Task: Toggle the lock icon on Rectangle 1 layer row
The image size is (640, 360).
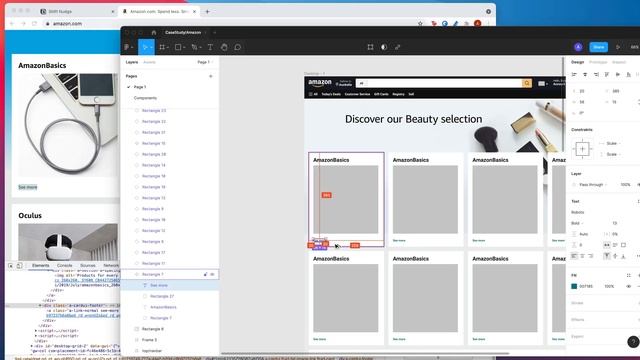Action: [205, 275]
